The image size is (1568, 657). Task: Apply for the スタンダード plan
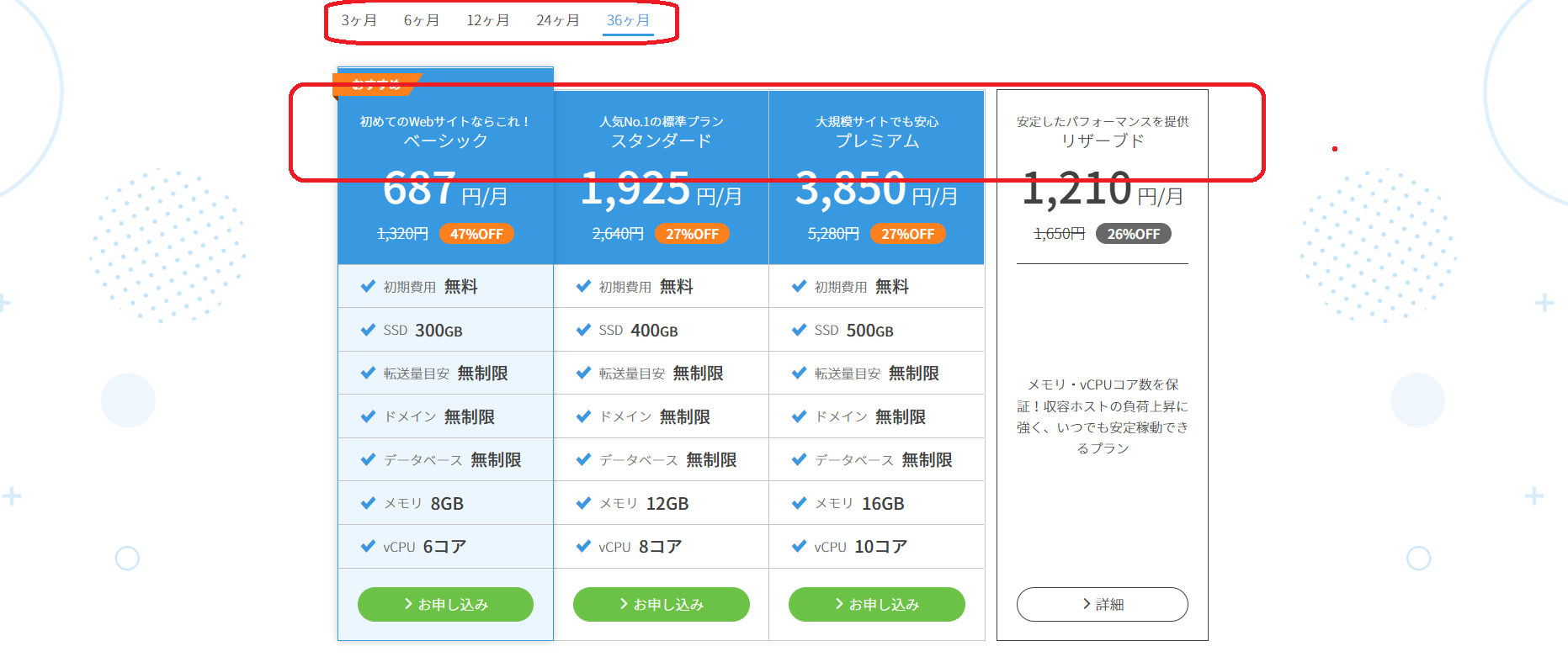tap(661, 604)
